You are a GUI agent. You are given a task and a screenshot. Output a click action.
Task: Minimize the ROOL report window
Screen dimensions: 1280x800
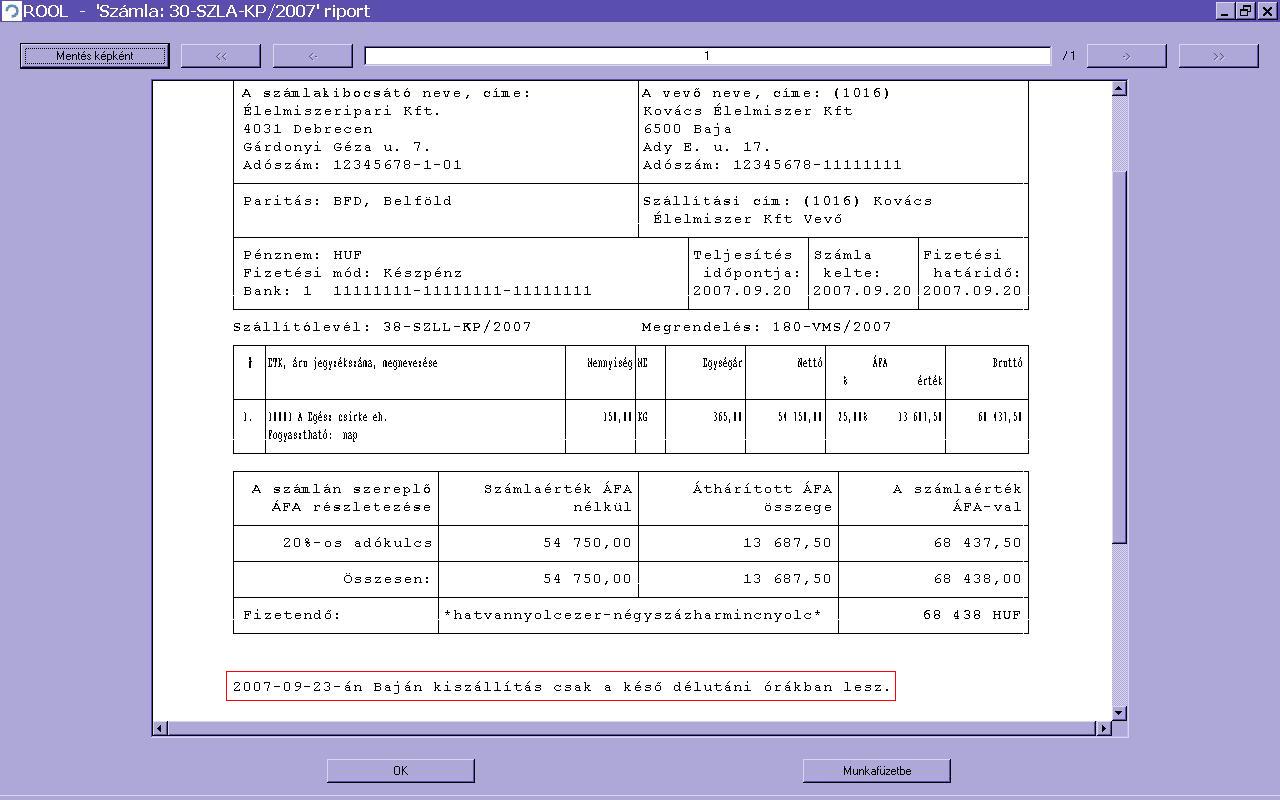(1225, 11)
